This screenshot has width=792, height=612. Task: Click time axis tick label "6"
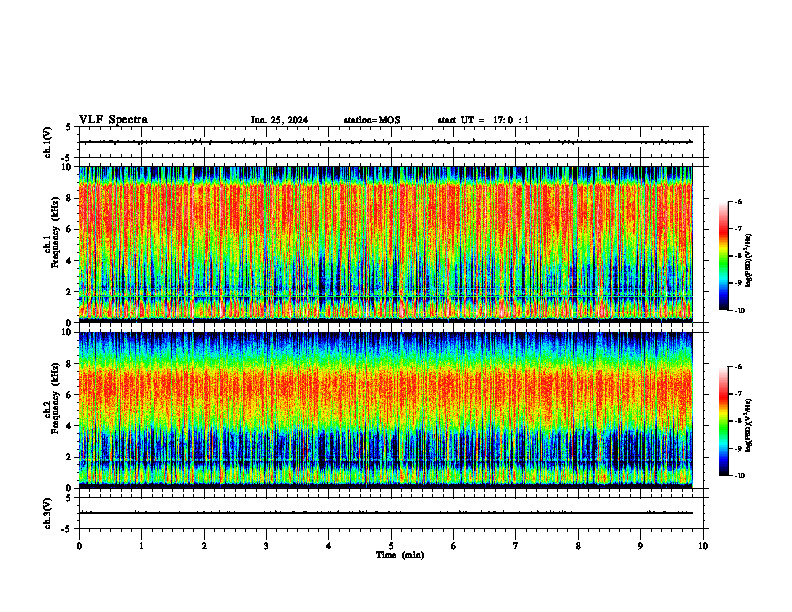[x=454, y=546]
